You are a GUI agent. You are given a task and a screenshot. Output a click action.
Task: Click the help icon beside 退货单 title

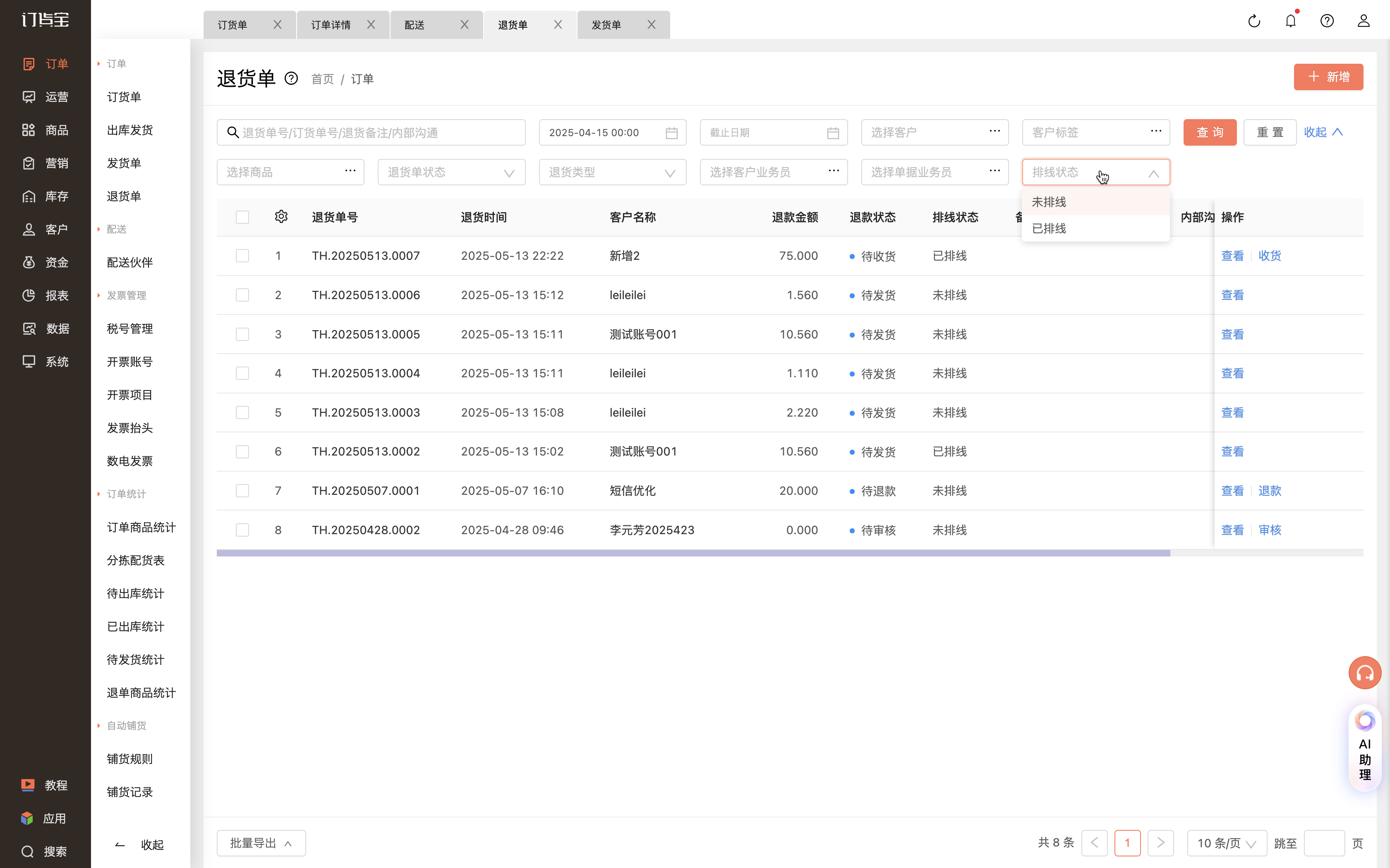coord(292,79)
